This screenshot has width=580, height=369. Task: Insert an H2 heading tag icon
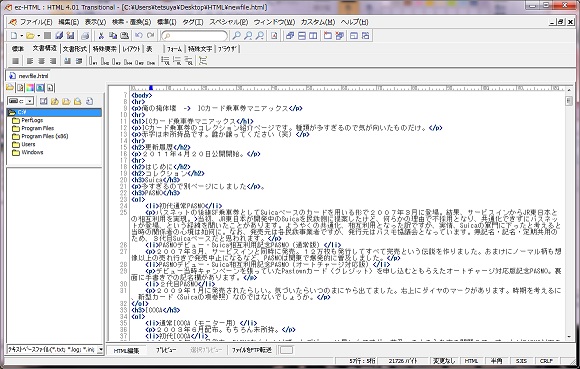pyautogui.click(x=105, y=61)
